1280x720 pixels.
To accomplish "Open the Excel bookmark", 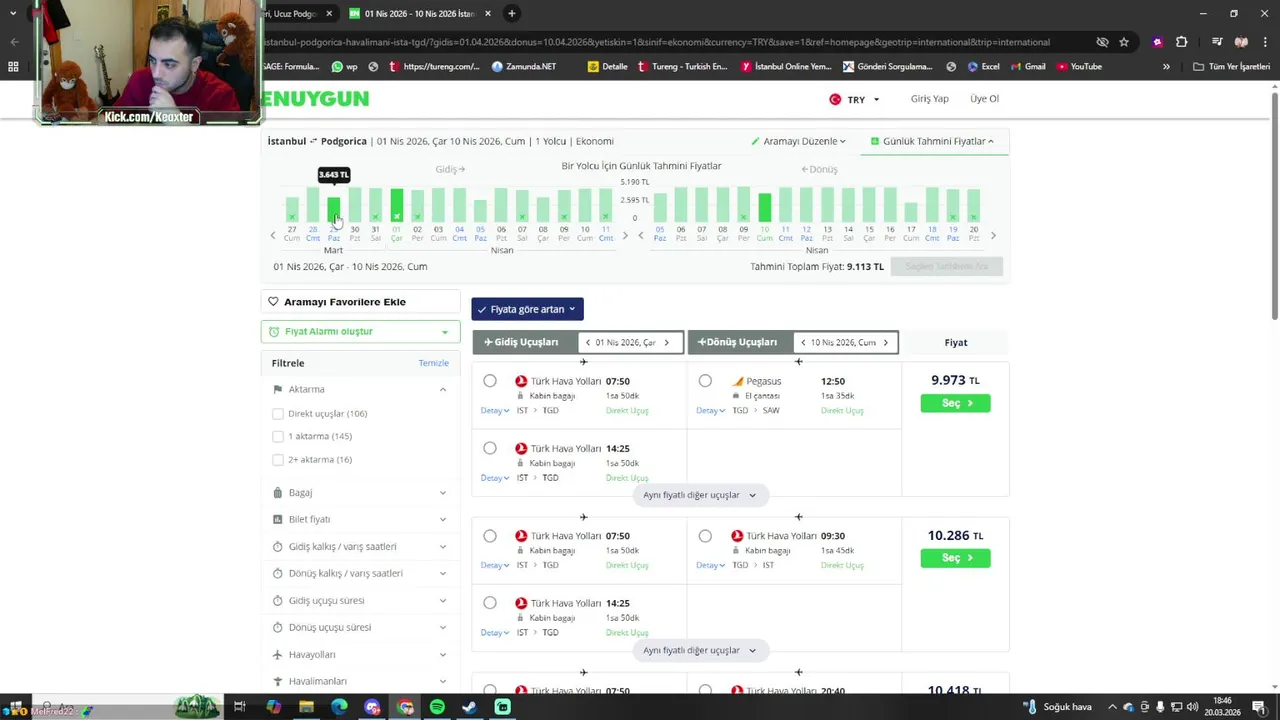I will point(983,67).
